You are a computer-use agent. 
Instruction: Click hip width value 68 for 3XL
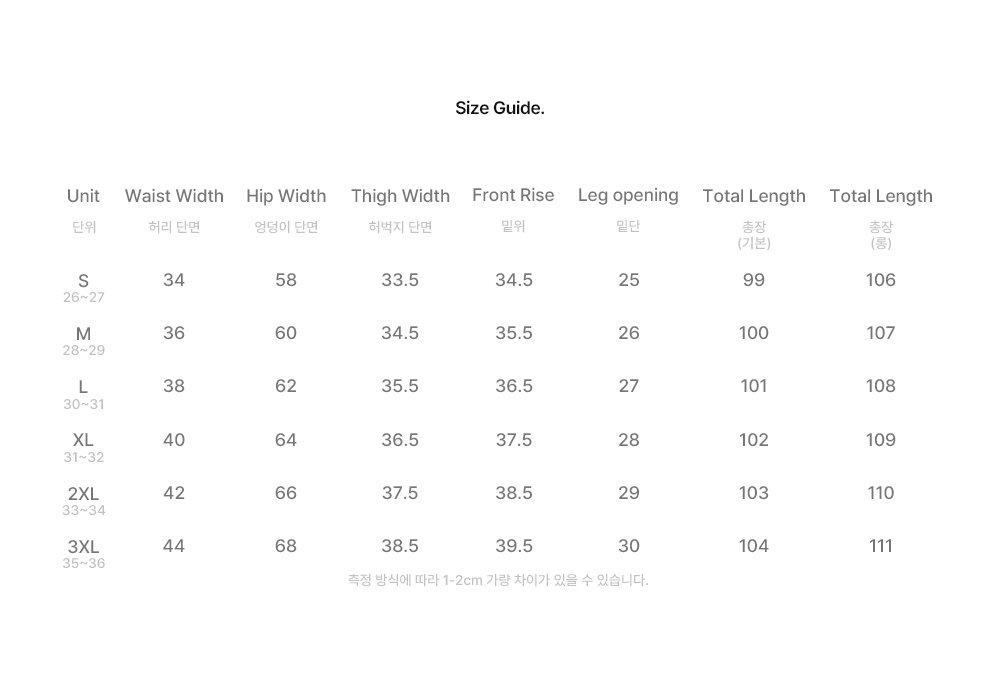pos(286,545)
